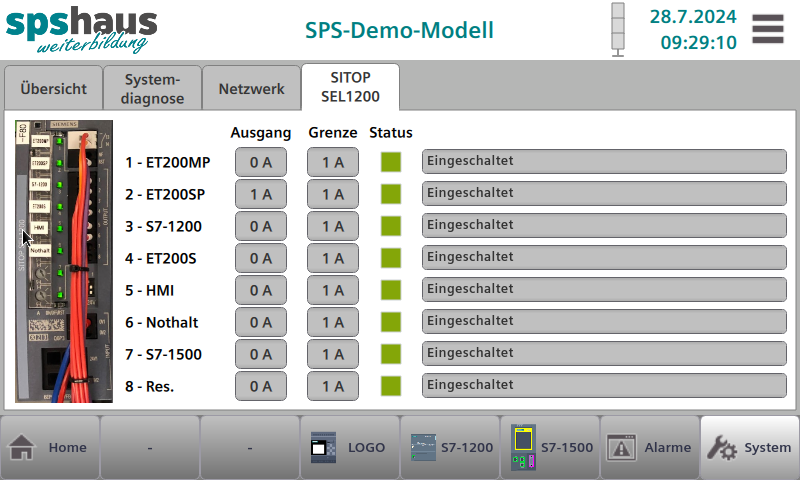Click Ausgang value for 1 - ET200MP
Image resolution: width=800 pixels, height=480 pixels.
pyautogui.click(x=261, y=162)
